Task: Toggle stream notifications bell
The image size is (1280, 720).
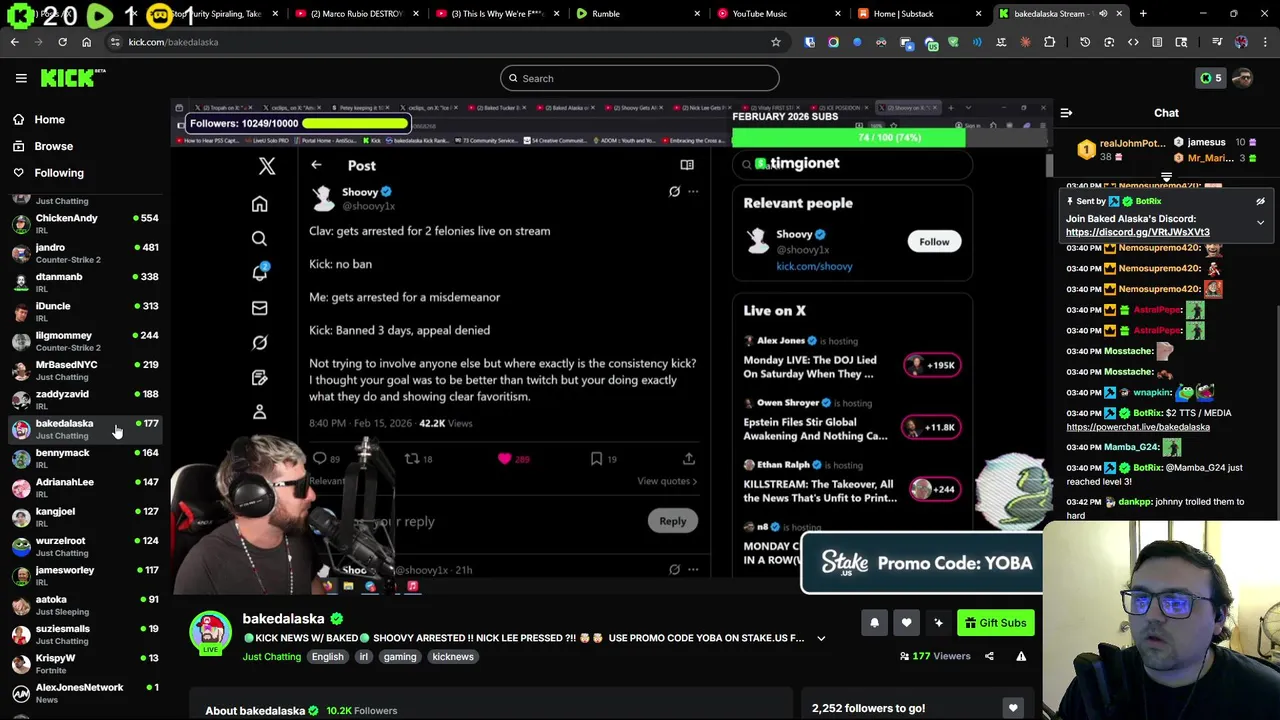Action: (x=874, y=623)
